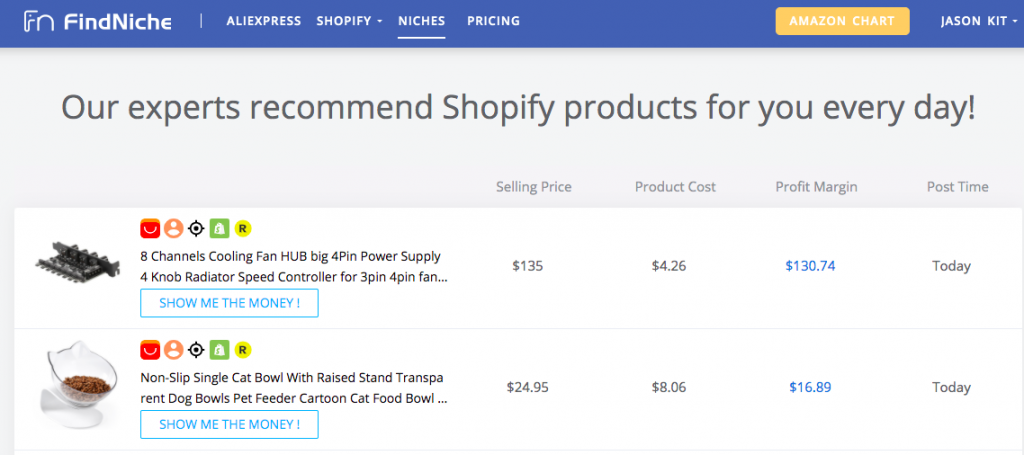Click Show Me The Money for cooling fan
This screenshot has height=455, width=1024.
(x=229, y=303)
